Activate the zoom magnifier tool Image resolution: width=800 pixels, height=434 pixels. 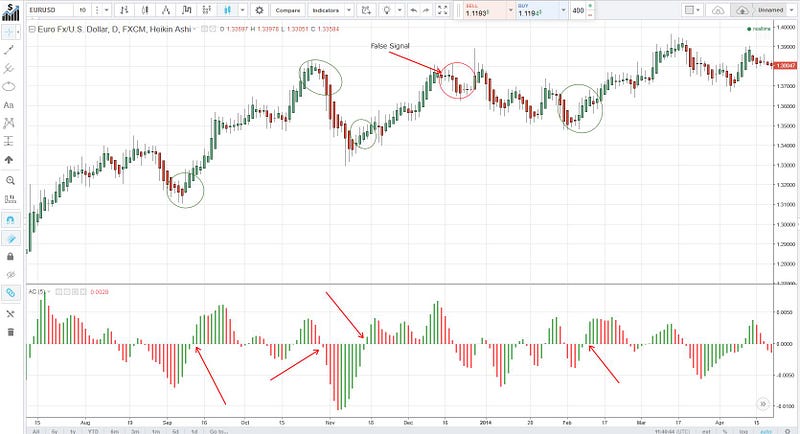(x=10, y=181)
